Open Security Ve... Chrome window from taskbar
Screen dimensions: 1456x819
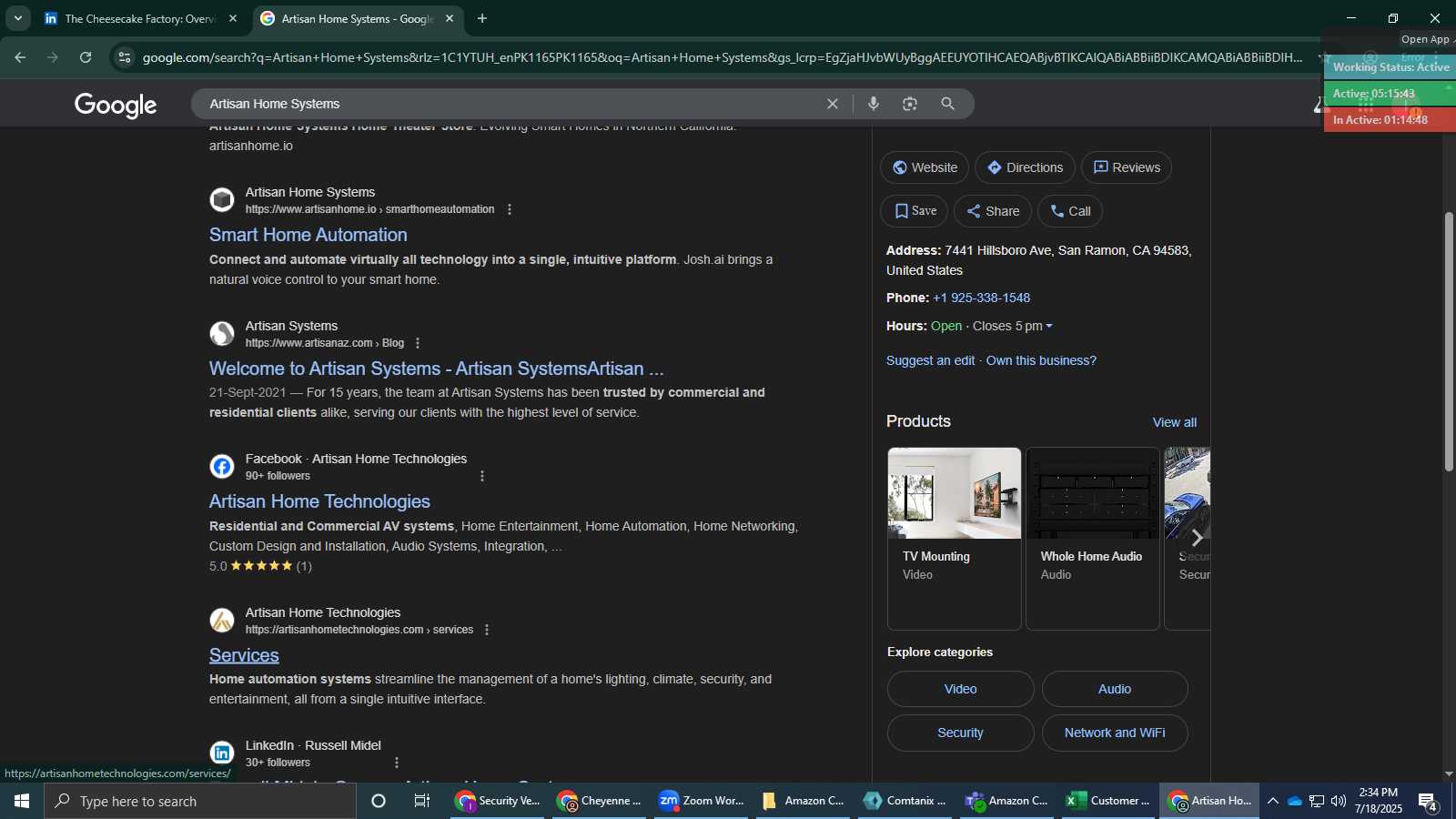[x=498, y=801]
